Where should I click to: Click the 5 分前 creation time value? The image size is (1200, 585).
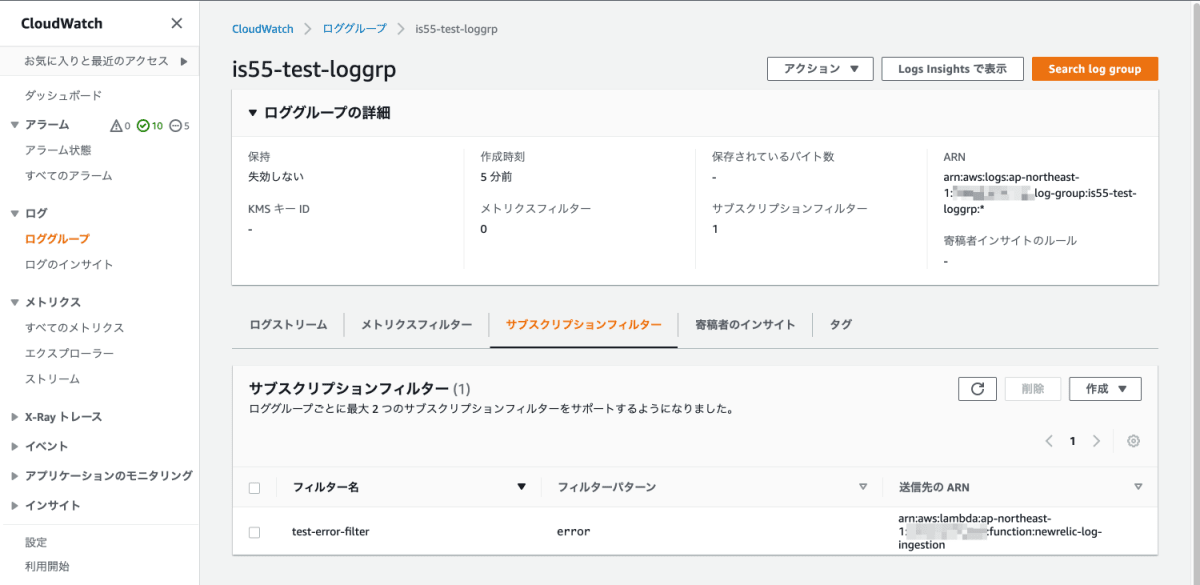click(496, 177)
